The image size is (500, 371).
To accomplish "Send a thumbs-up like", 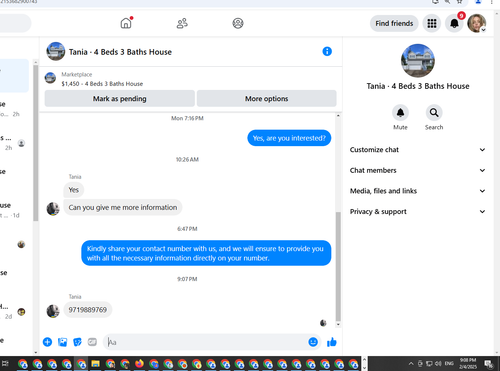I will point(332,342).
